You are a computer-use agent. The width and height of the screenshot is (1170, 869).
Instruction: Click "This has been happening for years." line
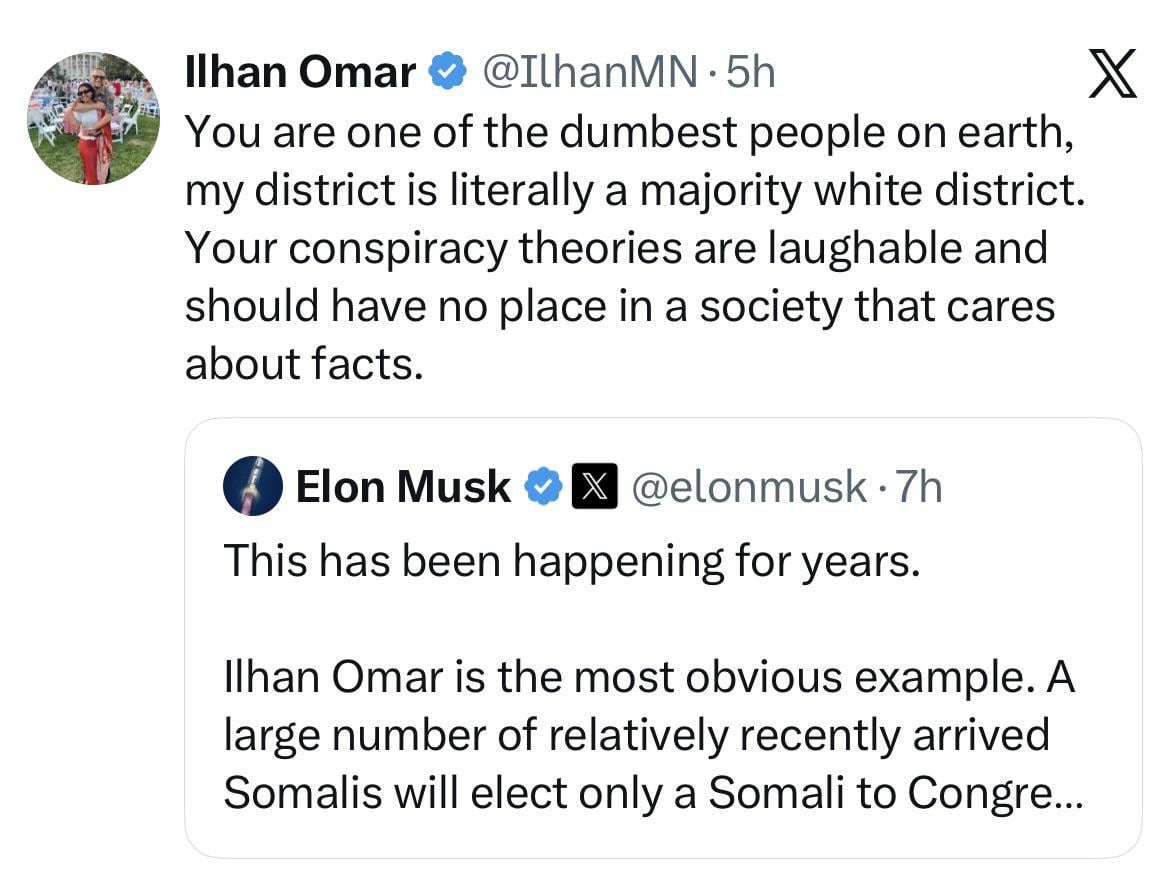click(571, 562)
